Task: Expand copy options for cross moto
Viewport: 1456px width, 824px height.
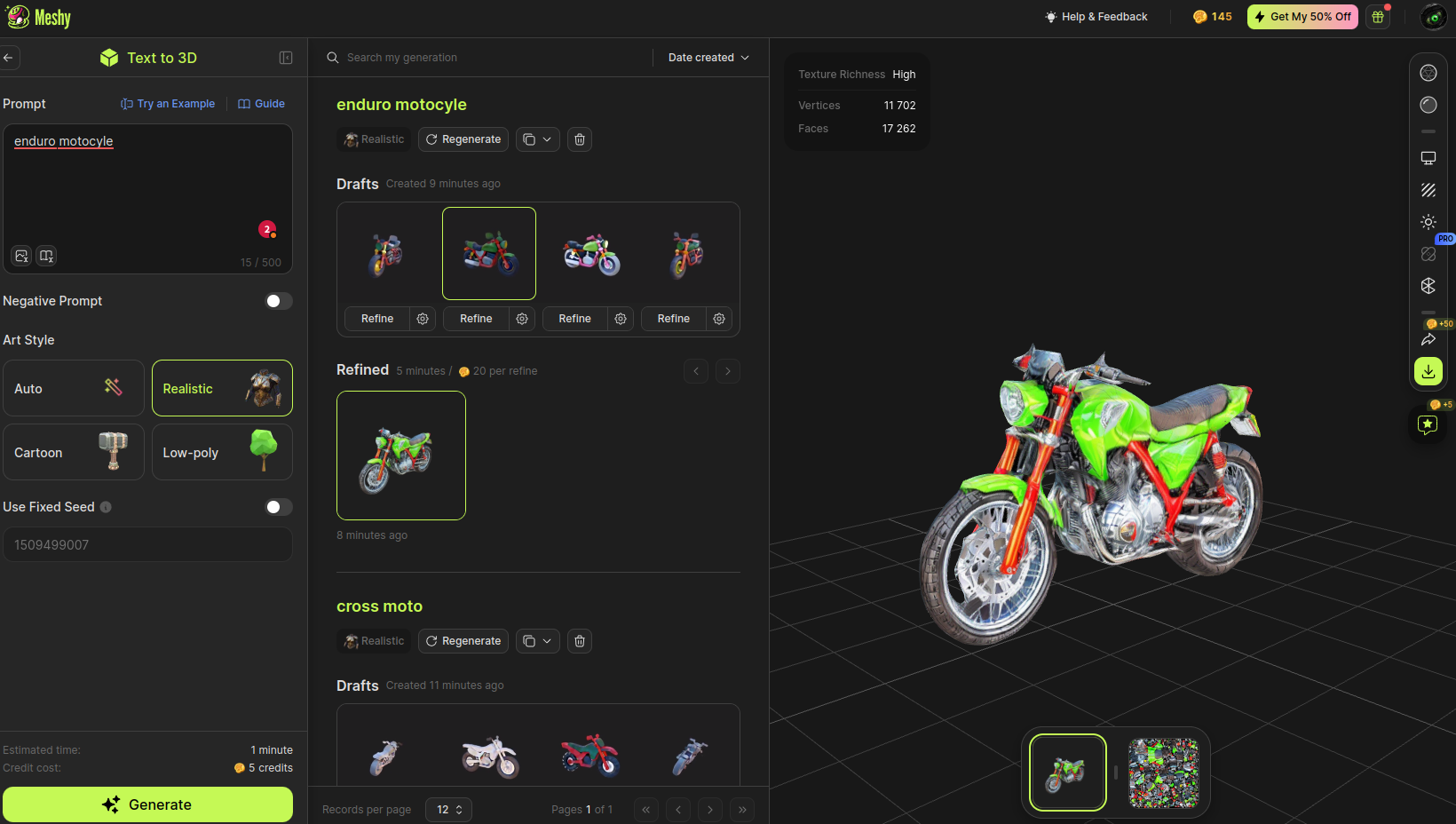Action: click(x=538, y=641)
